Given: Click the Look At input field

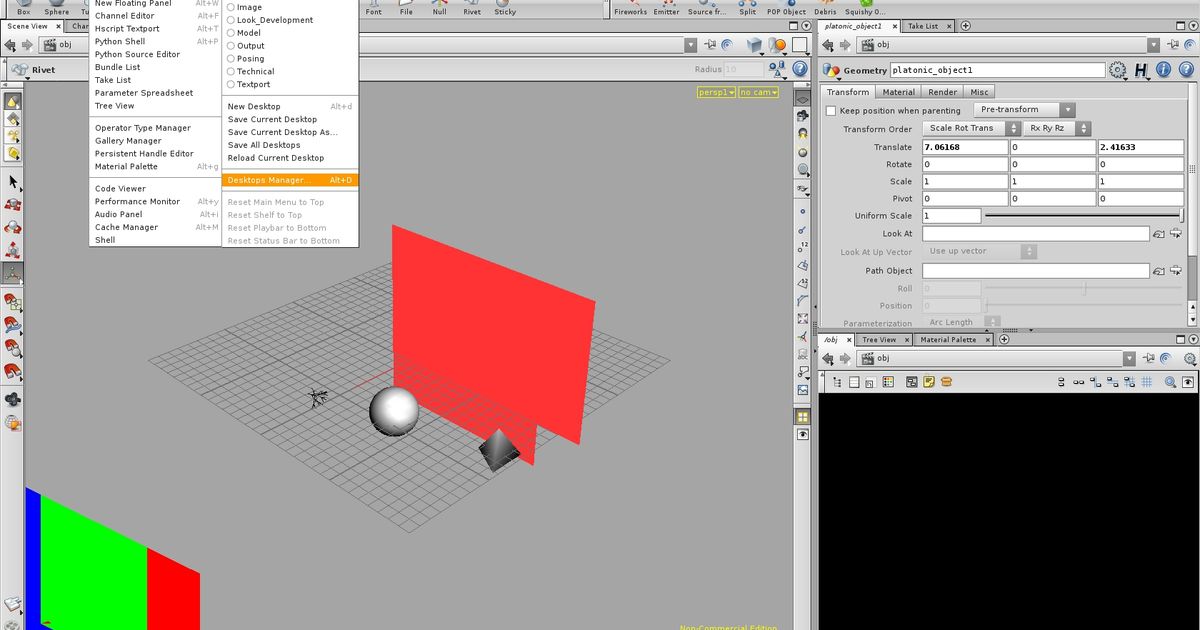Looking at the screenshot, I should click(x=1035, y=234).
